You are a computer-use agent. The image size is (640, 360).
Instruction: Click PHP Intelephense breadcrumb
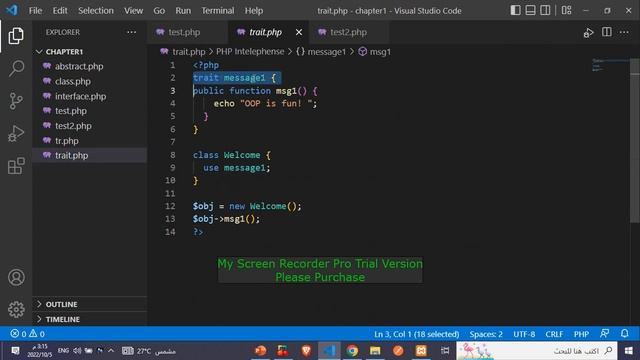pos(250,52)
